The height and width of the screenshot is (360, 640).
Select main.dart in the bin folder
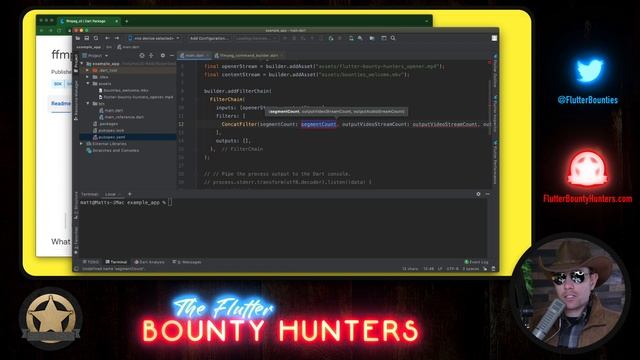click(x=111, y=110)
